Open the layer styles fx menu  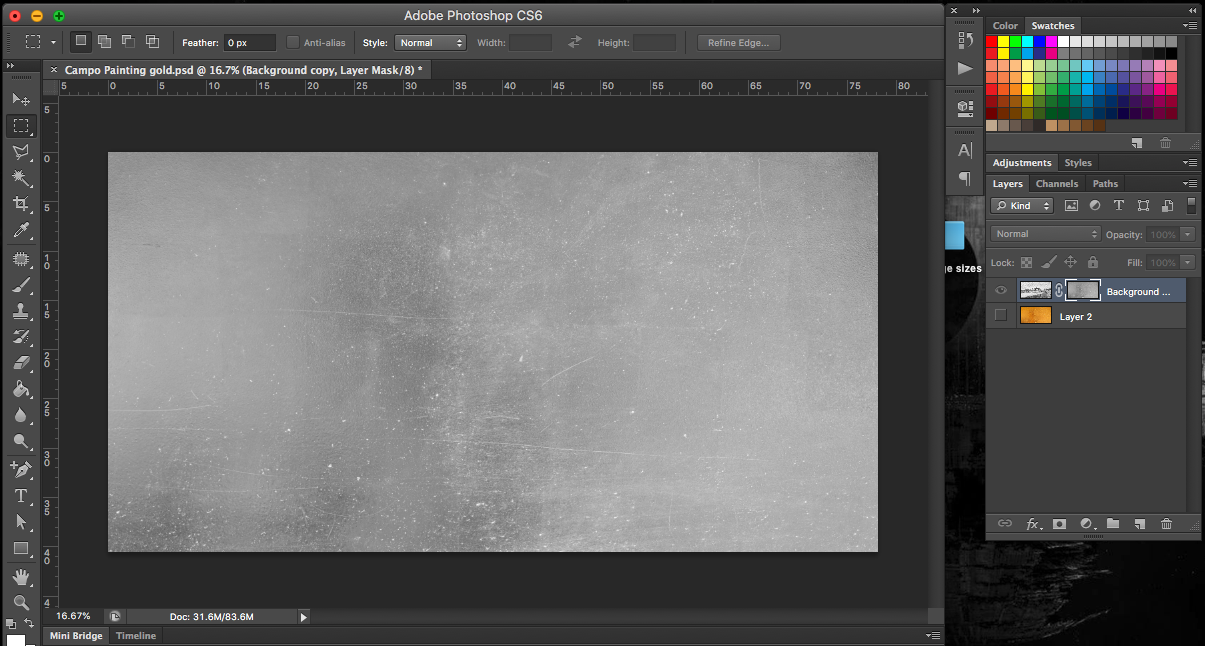[1033, 523]
